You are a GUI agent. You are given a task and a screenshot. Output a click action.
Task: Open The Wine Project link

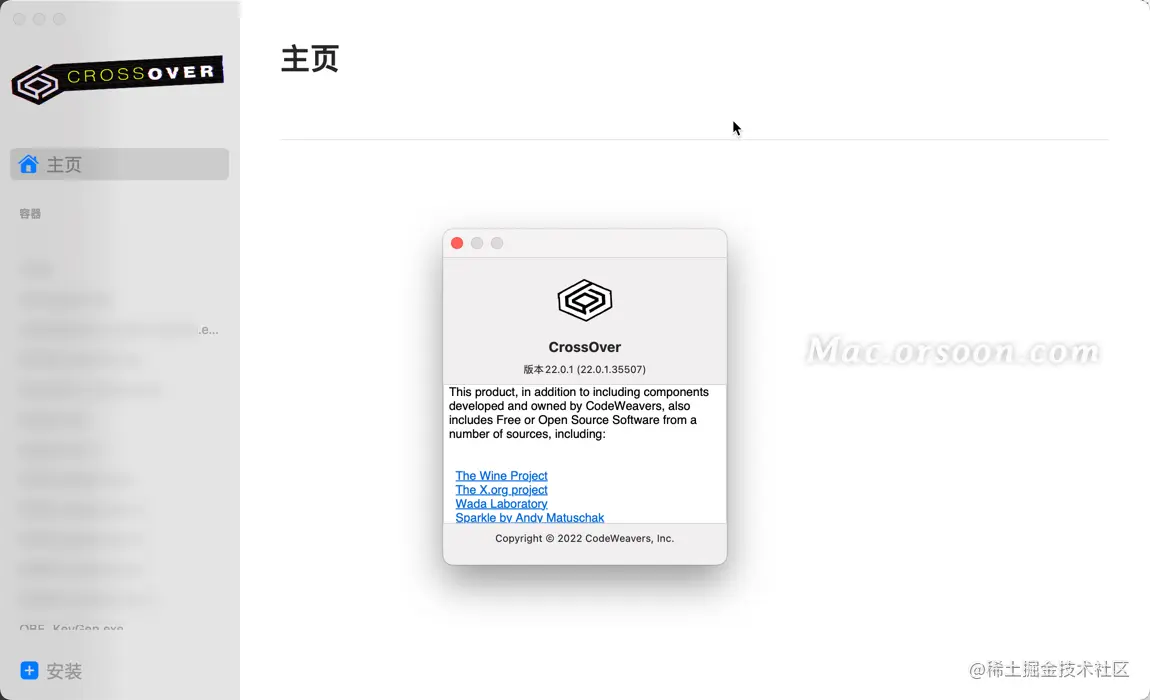(x=501, y=475)
